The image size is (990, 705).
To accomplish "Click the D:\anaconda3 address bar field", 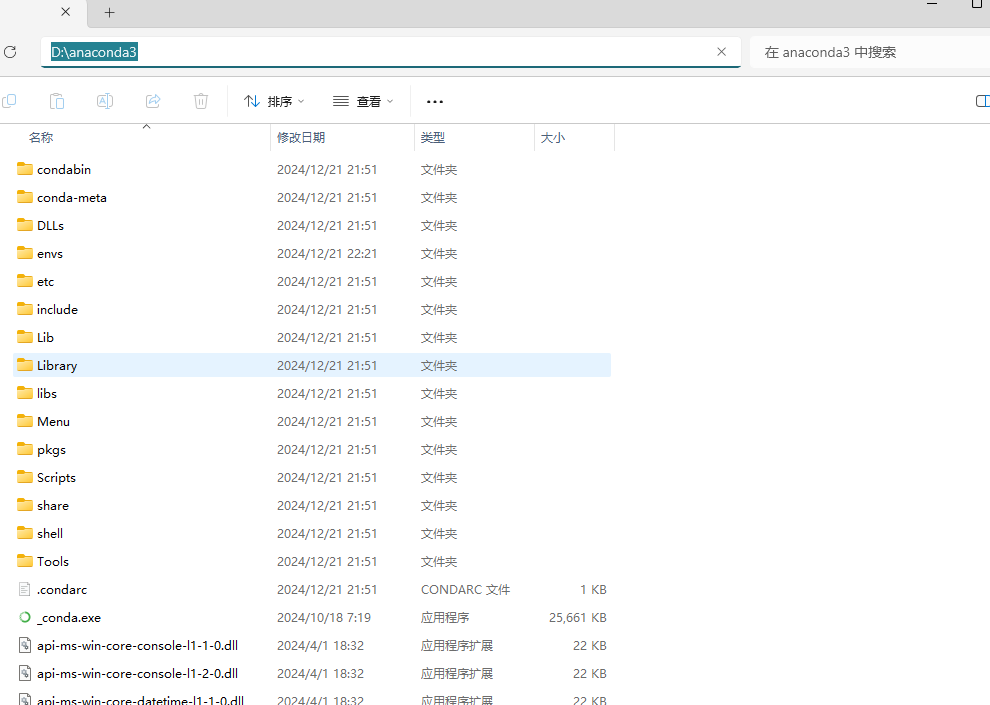I will [391, 52].
